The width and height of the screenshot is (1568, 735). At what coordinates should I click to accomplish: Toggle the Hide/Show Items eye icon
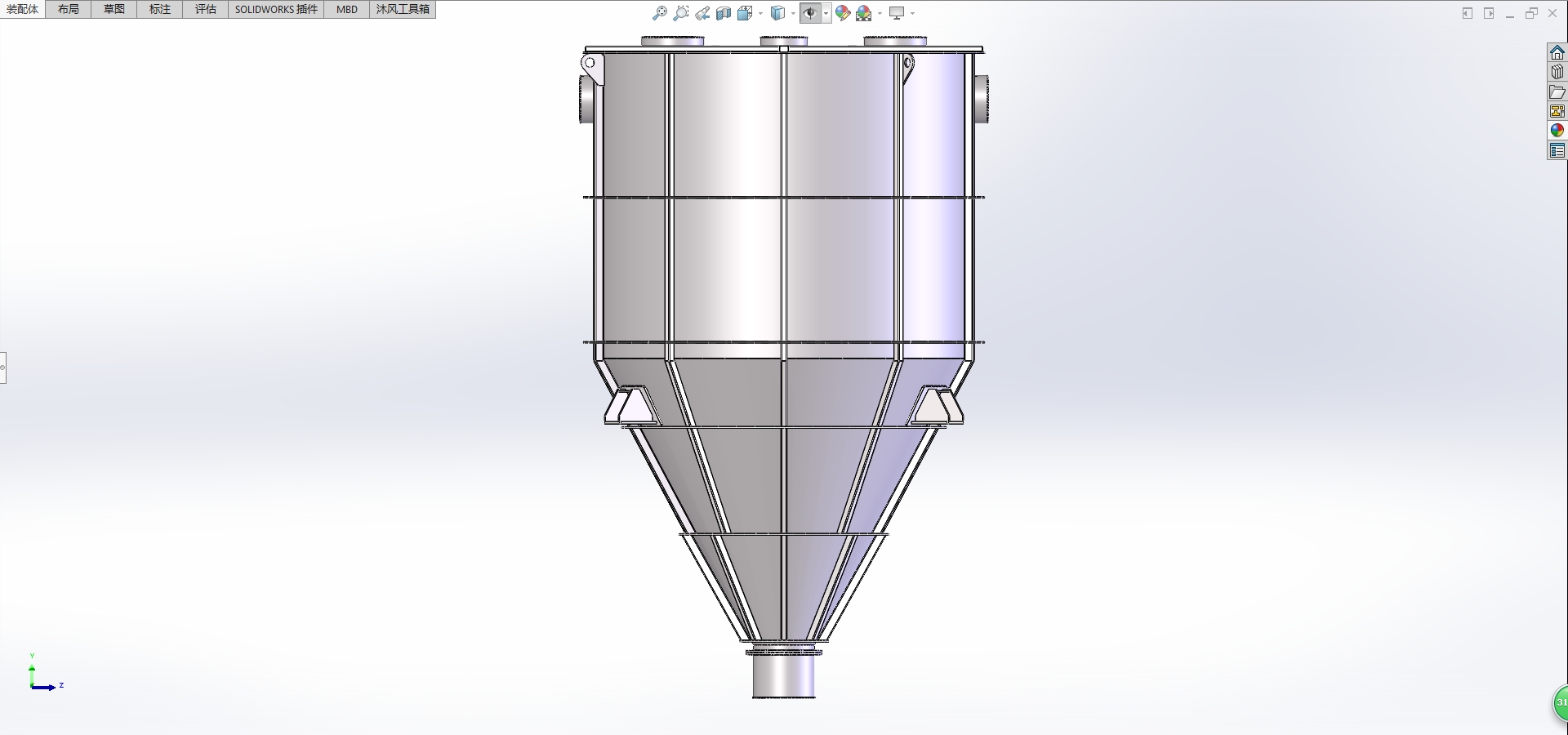(810, 13)
